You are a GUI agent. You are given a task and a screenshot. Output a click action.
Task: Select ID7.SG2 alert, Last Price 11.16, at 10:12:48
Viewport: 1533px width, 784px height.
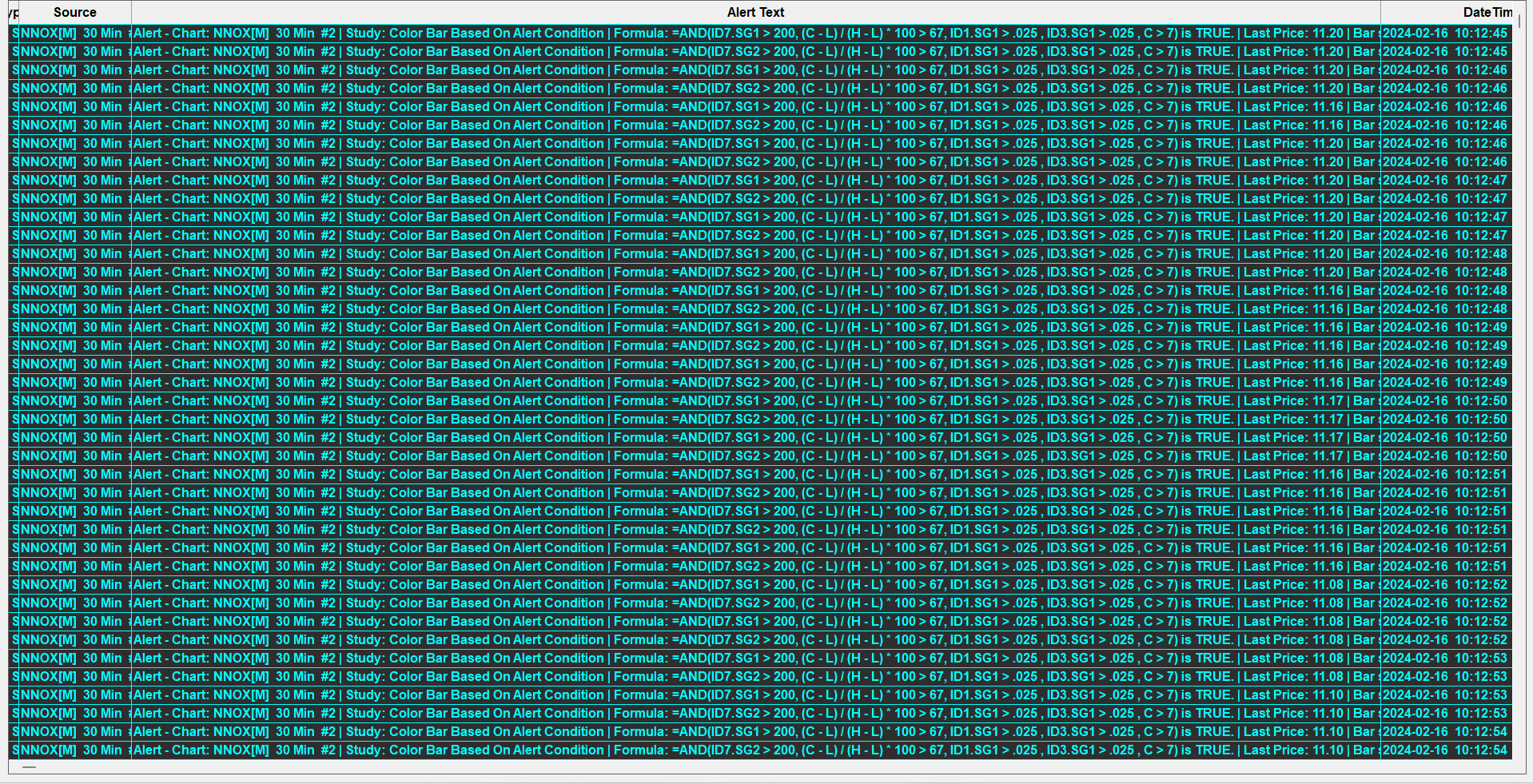(760, 308)
